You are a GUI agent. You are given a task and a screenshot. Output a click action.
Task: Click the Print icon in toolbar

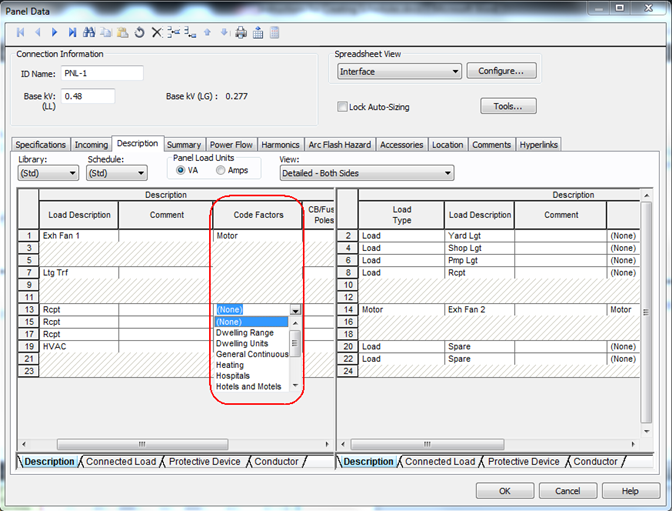(x=241, y=32)
